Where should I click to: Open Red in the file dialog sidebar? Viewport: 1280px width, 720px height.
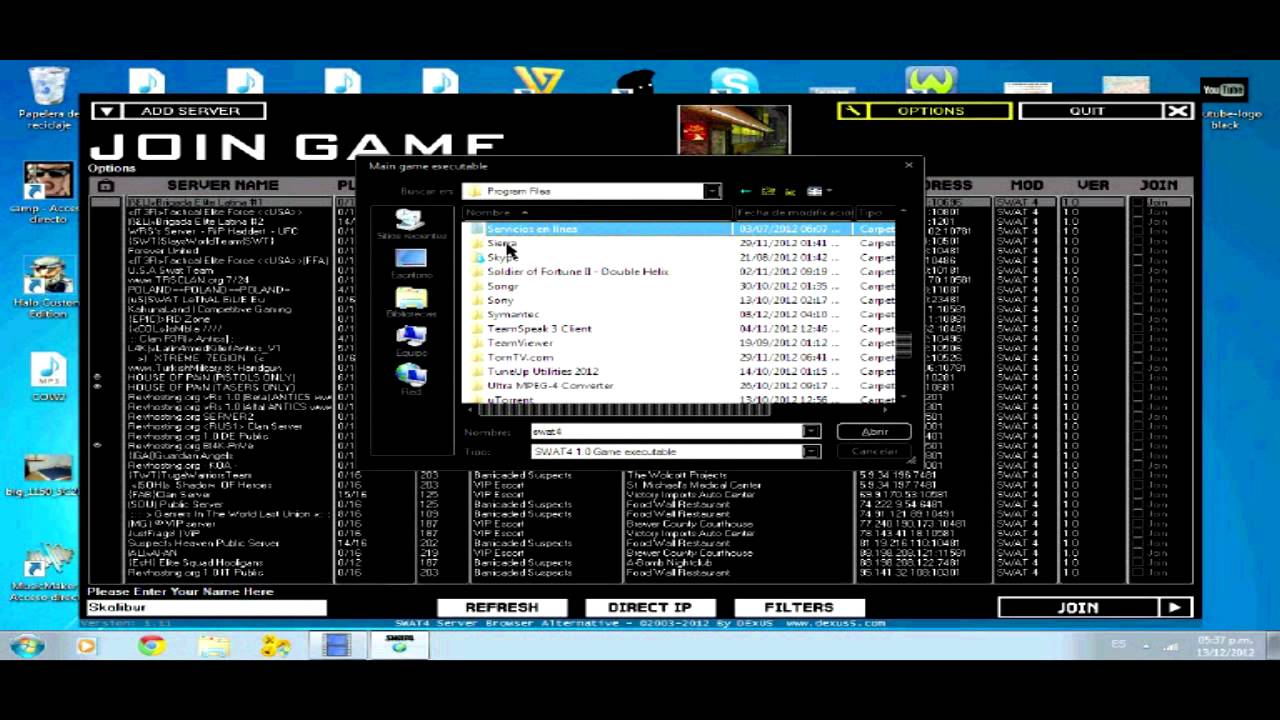411,379
